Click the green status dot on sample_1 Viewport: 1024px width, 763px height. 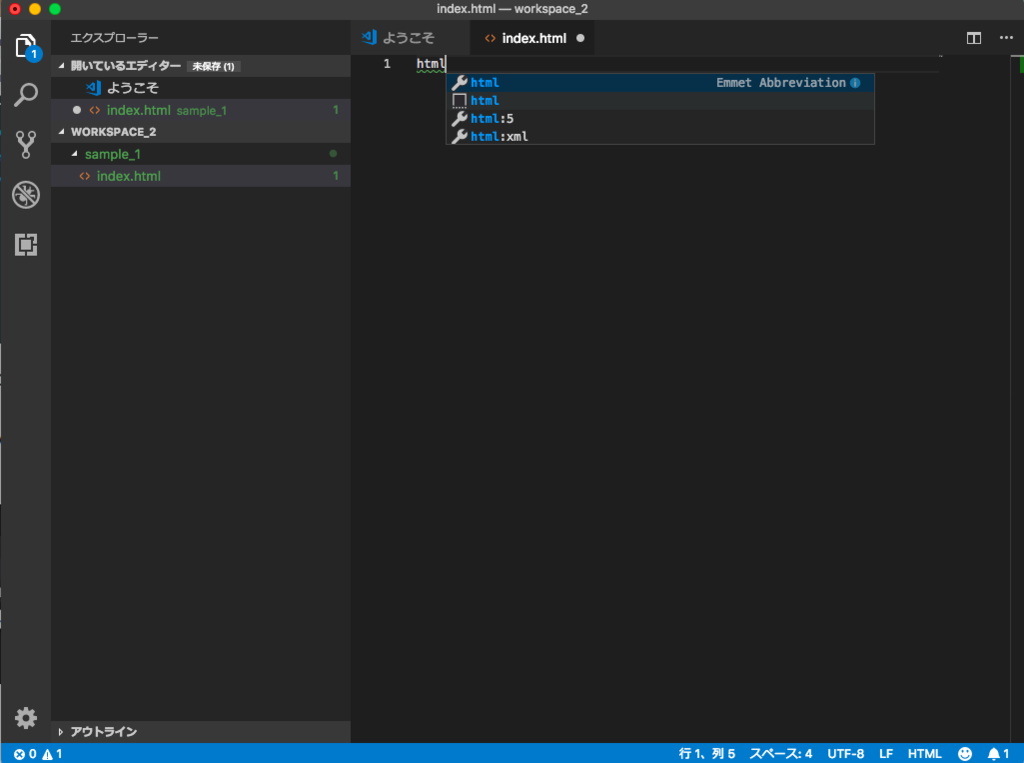(x=333, y=154)
